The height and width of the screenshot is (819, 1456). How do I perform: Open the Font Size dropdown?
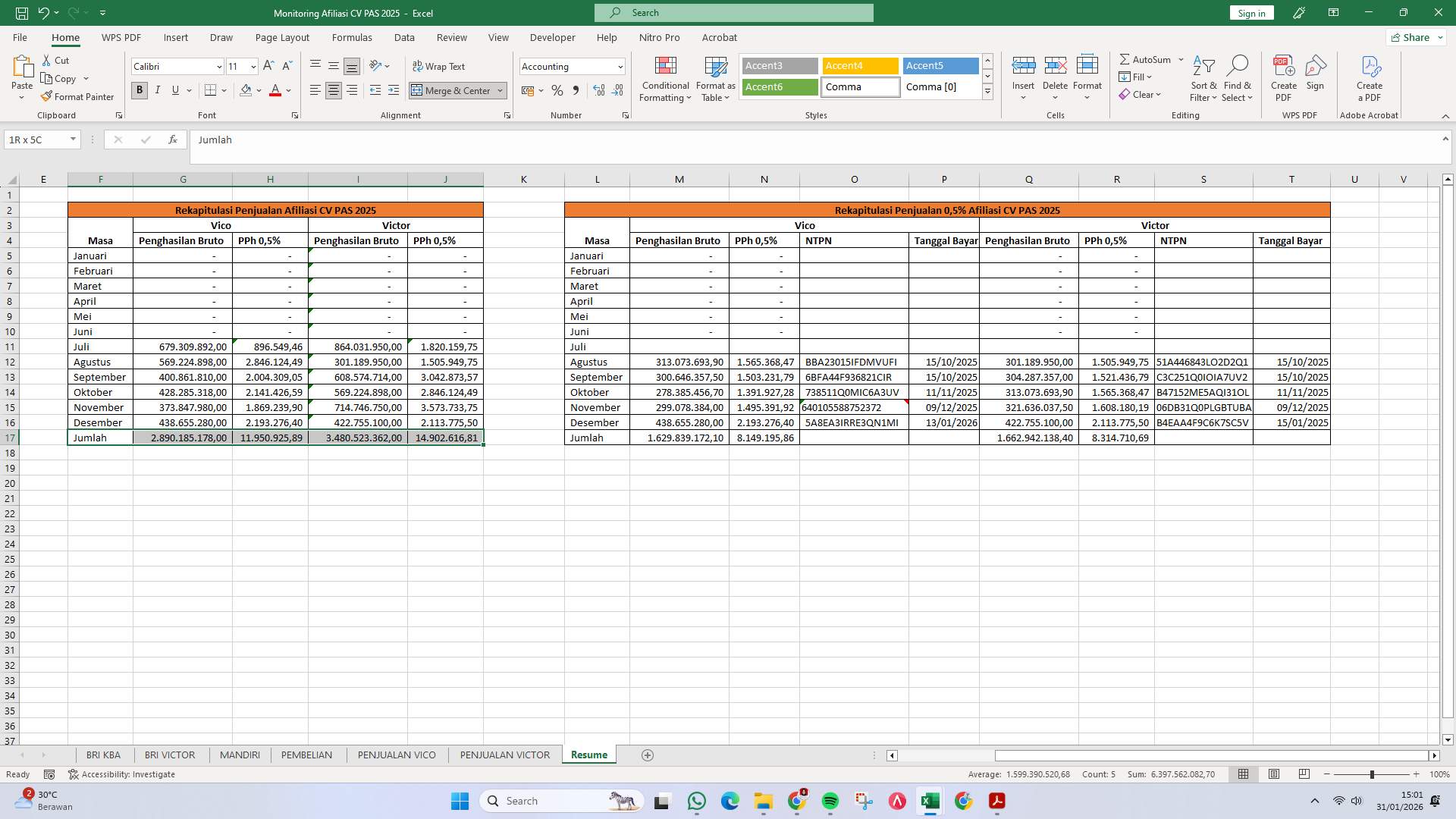point(253,66)
